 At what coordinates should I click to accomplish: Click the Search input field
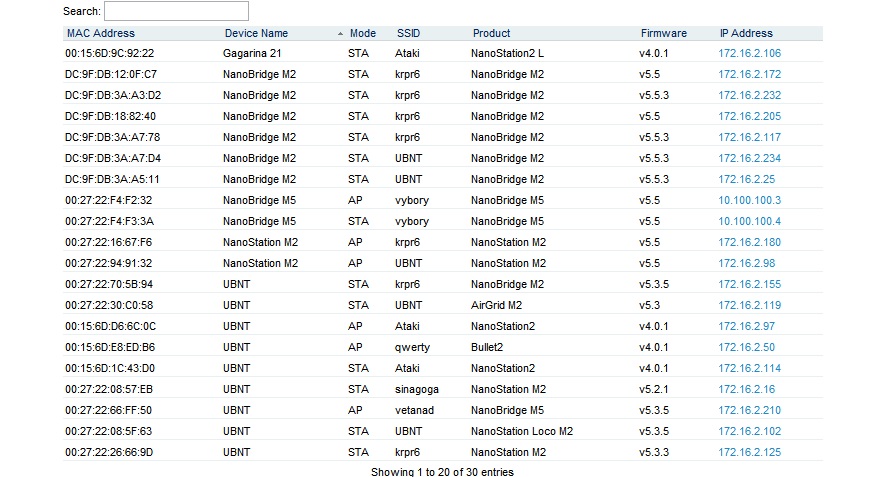coord(176,11)
